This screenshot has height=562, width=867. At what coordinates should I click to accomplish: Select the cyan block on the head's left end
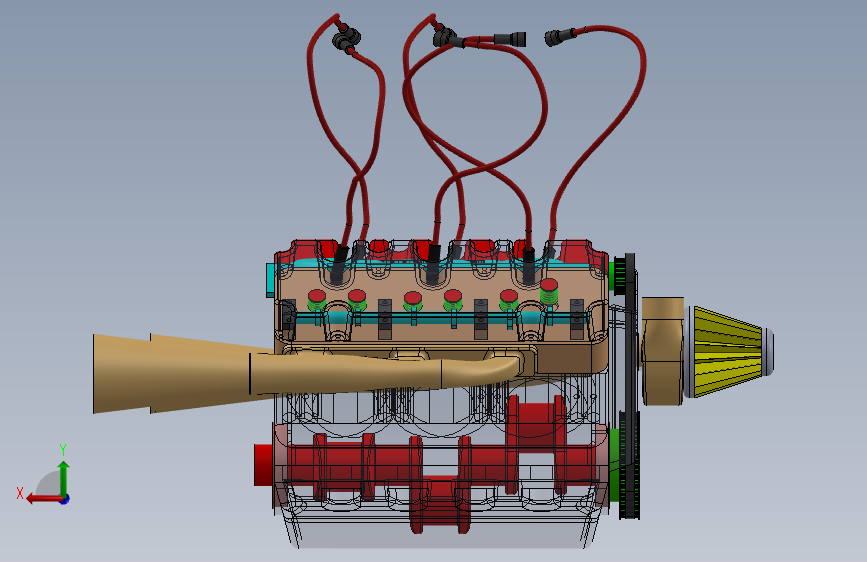pyautogui.click(x=270, y=280)
